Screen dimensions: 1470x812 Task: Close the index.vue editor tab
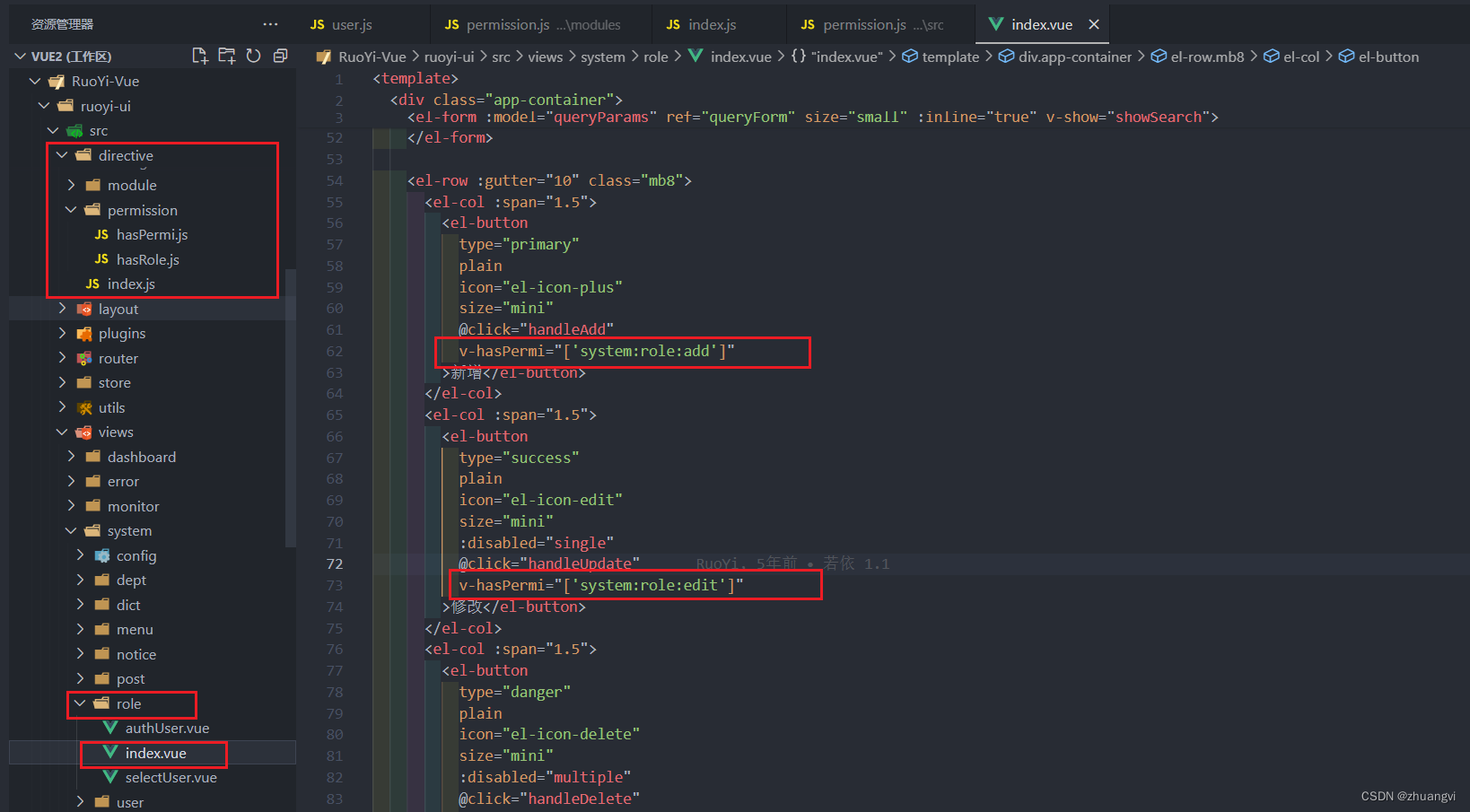tap(1094, 24)
